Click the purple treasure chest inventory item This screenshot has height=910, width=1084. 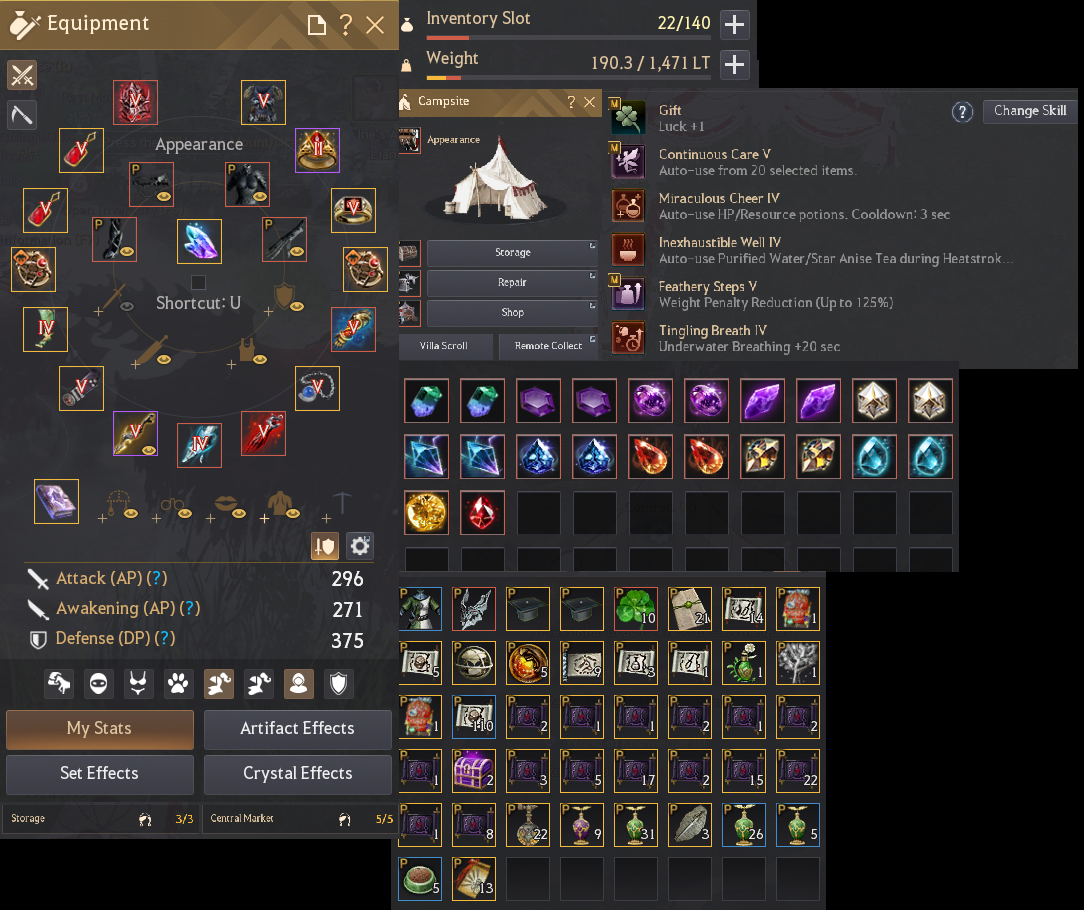click(x=474, y=771)
